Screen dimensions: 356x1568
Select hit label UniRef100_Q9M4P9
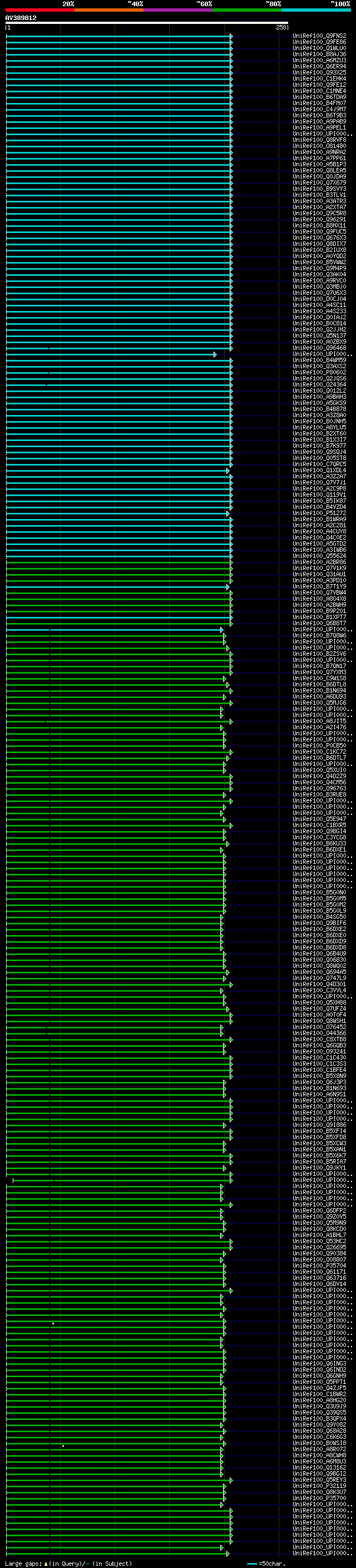[x=319, y=268]
